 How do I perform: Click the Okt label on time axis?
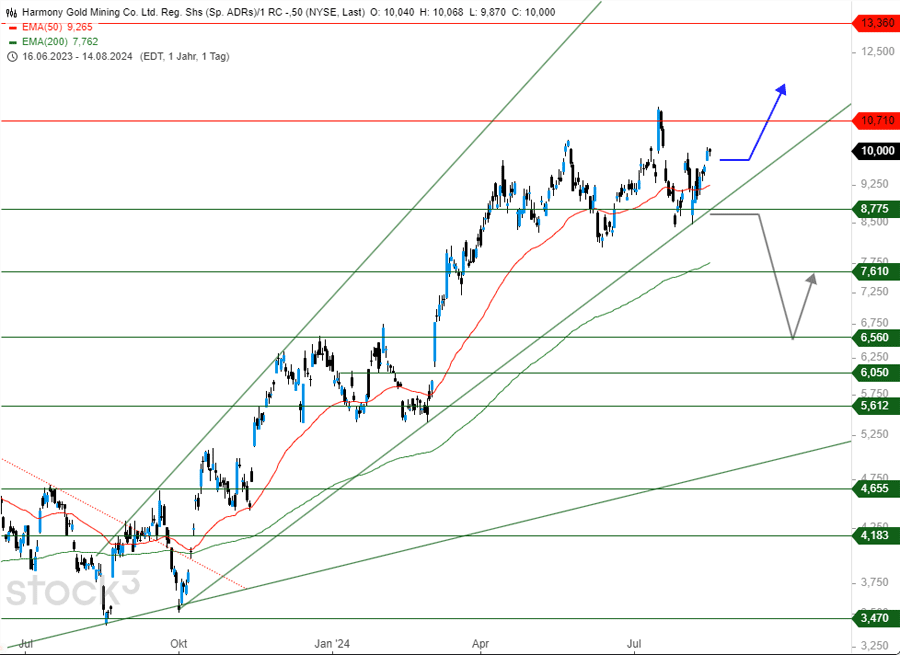pyautogui.click(x=179, y=644)
